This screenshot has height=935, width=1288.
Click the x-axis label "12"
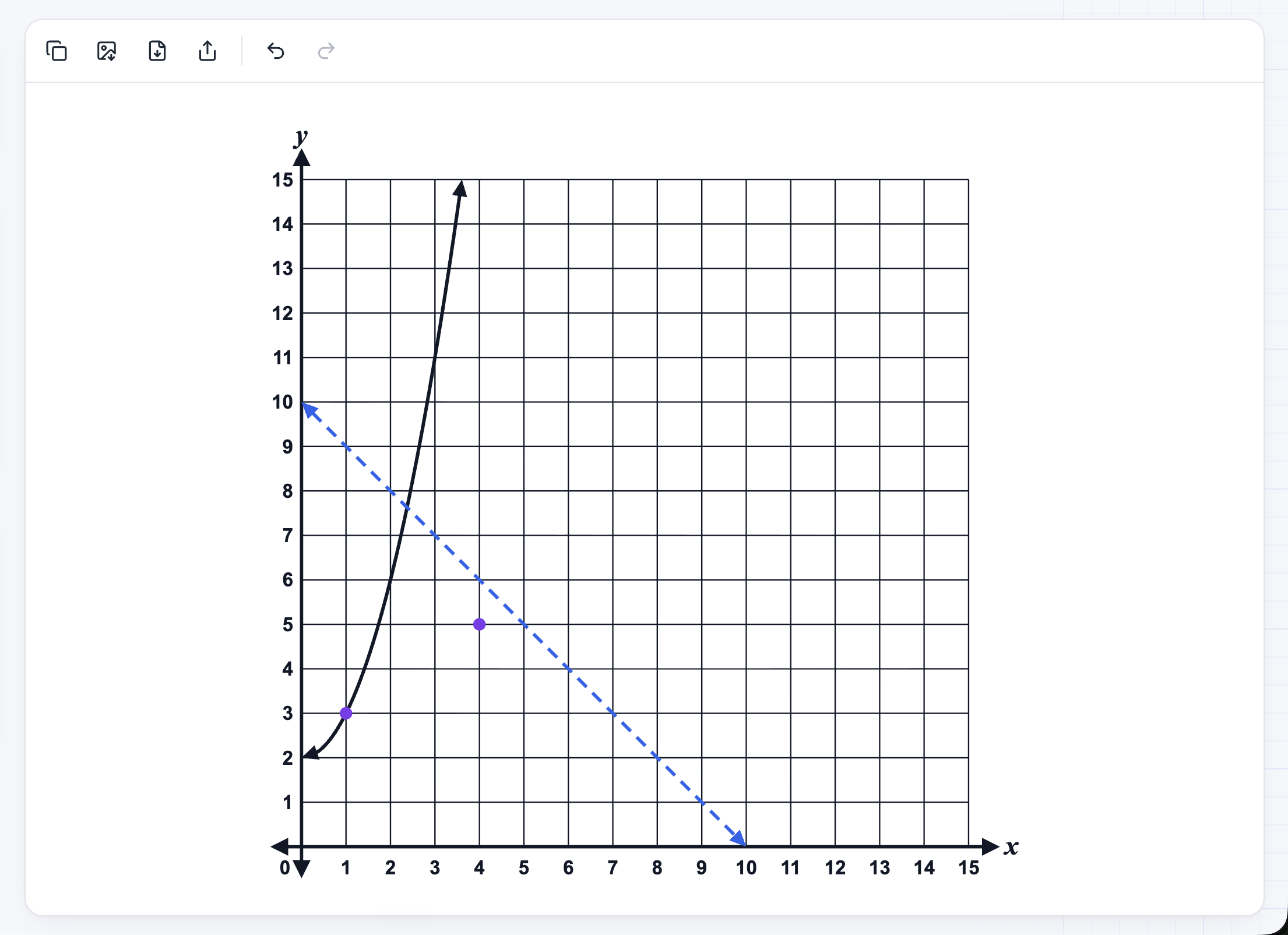pos(835,868)
